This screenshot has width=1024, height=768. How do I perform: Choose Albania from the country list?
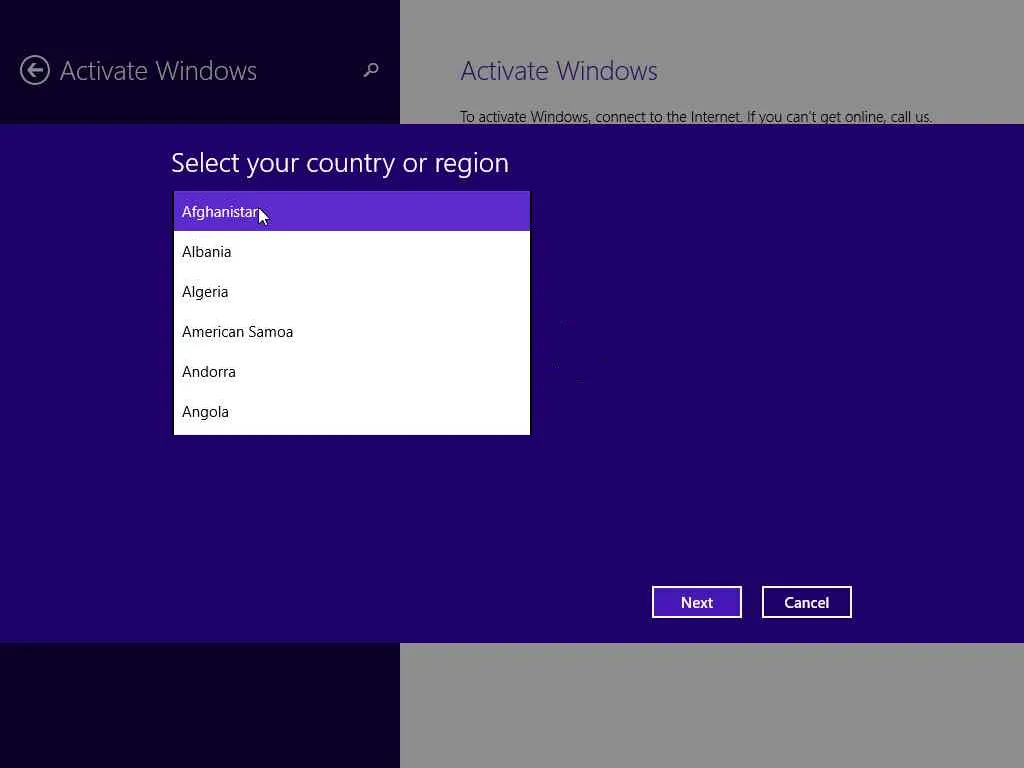click(x=351, y=251)
